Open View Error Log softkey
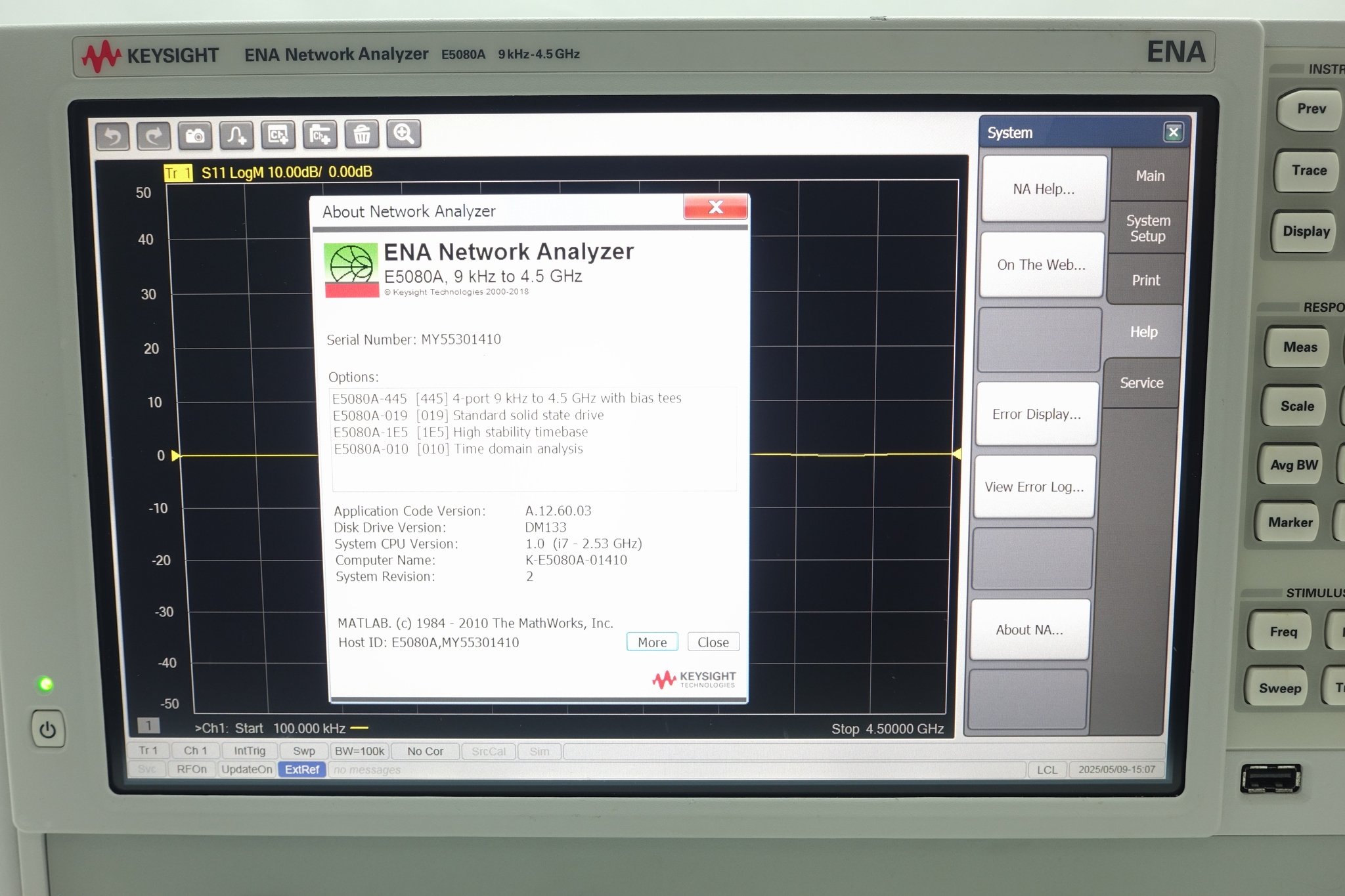Screen dimensions: 1345x896 1034,487
